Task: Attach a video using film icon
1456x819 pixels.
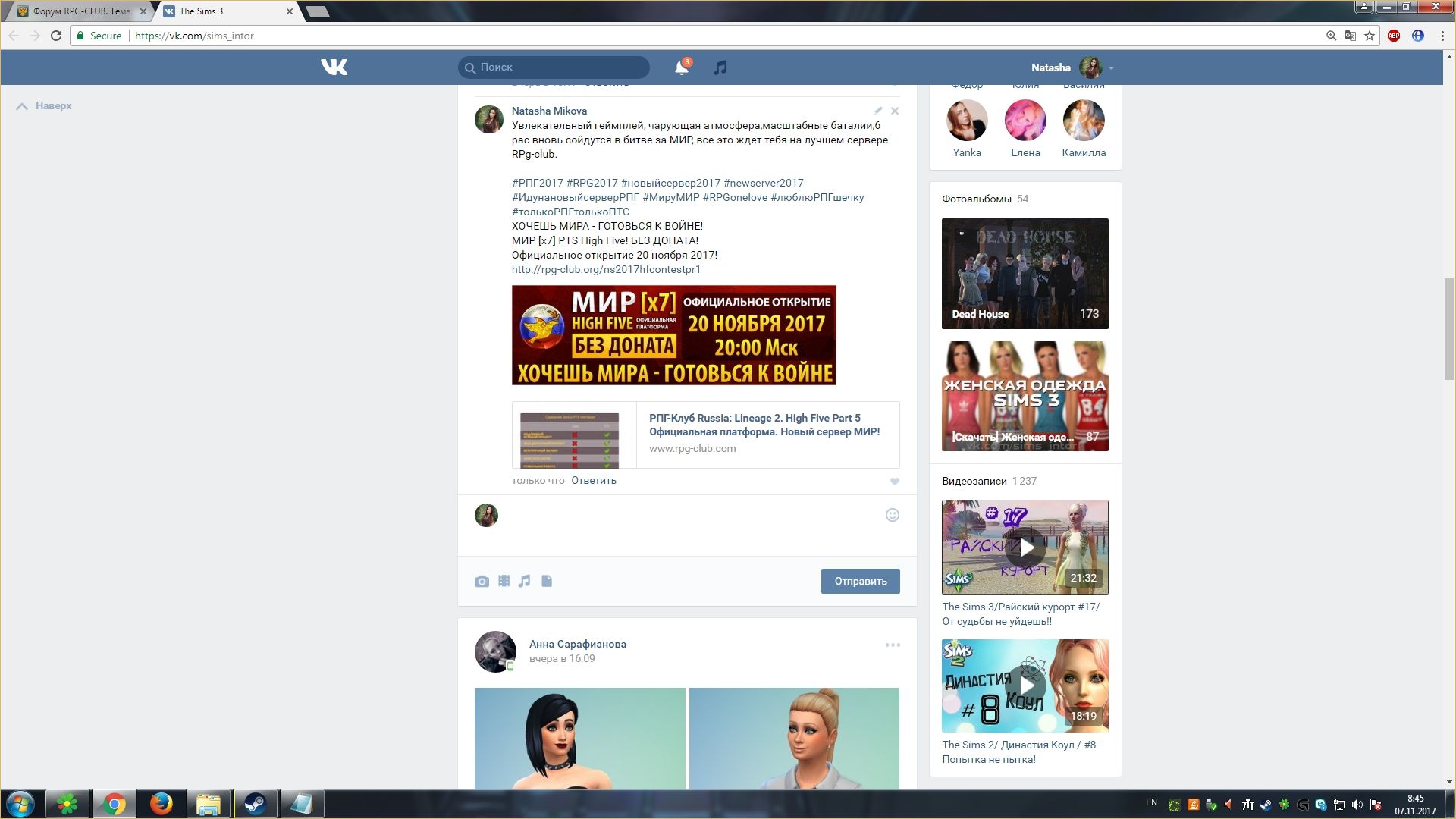Action: click(504, 581)
